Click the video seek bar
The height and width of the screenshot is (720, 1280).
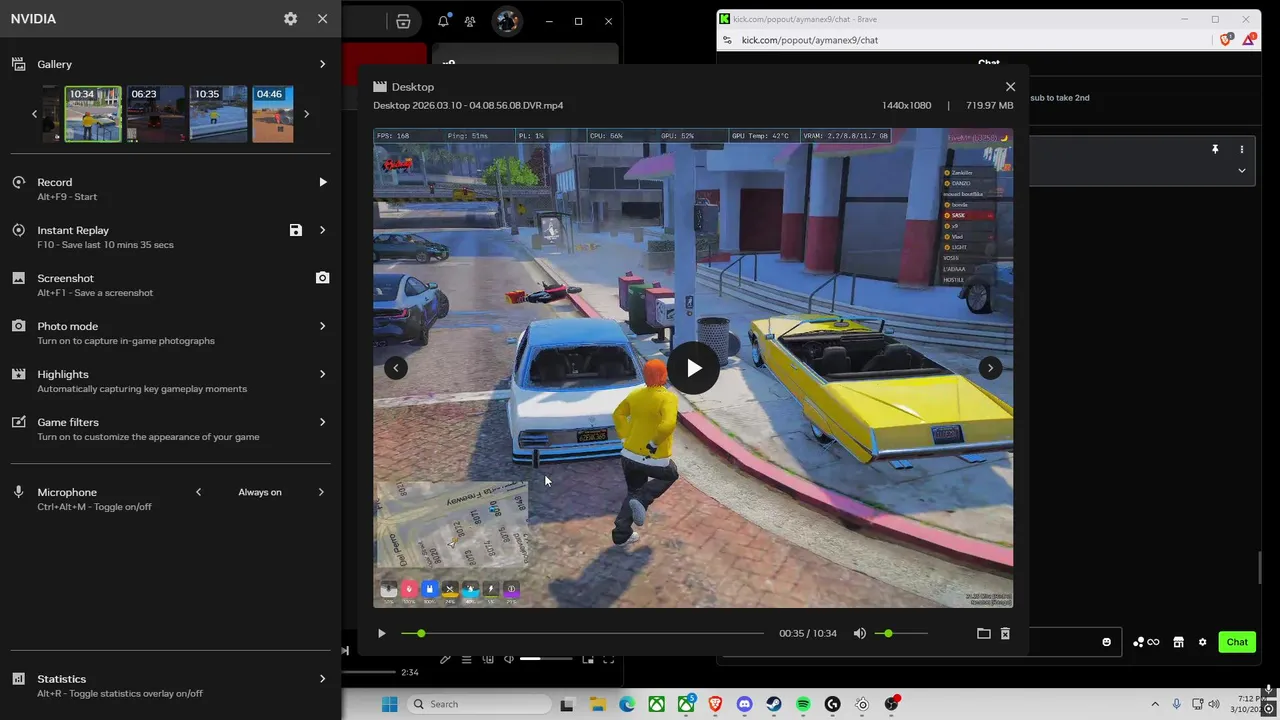point(582,633)
